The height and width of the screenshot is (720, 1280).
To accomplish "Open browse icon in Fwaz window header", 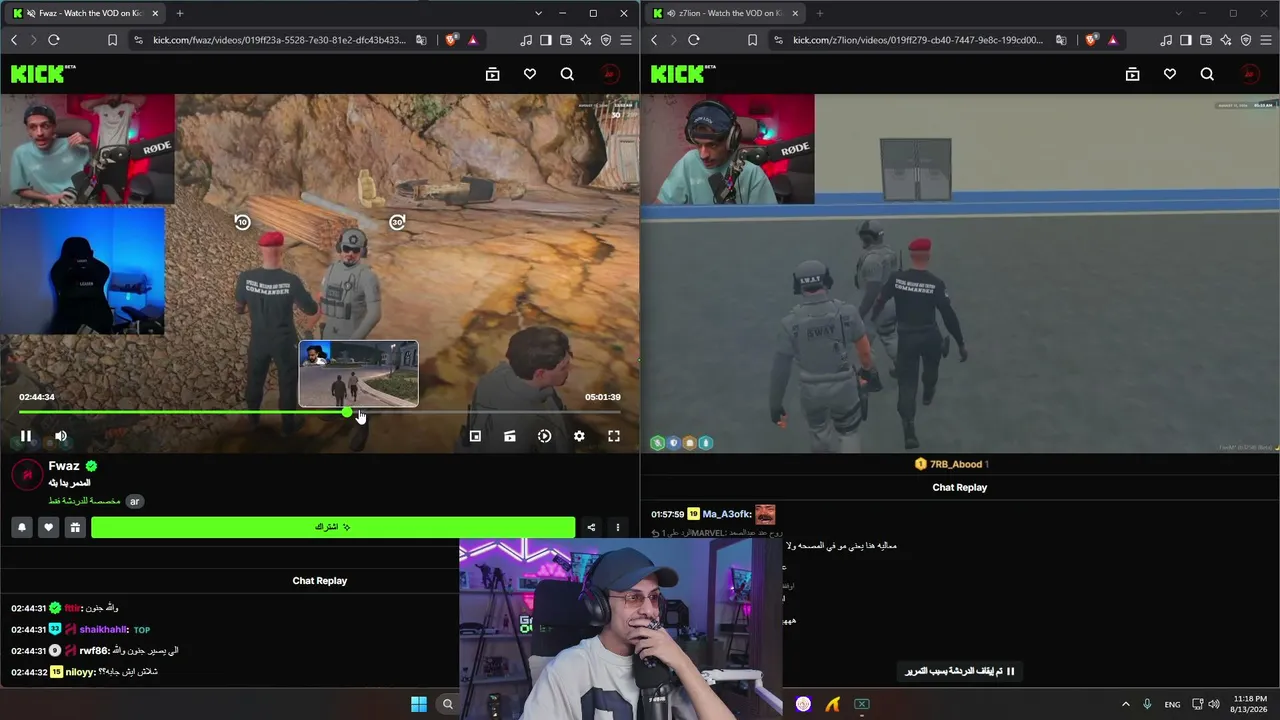I will click(x=492, y=74).
